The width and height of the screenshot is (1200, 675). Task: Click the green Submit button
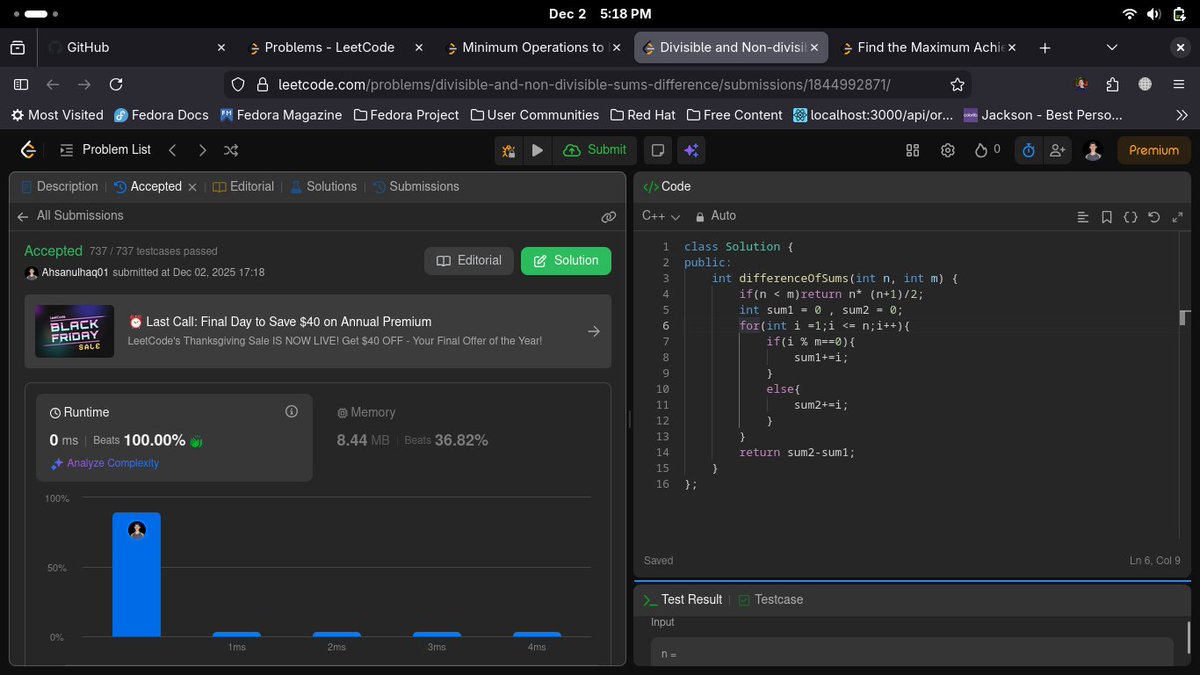[595, 150]
